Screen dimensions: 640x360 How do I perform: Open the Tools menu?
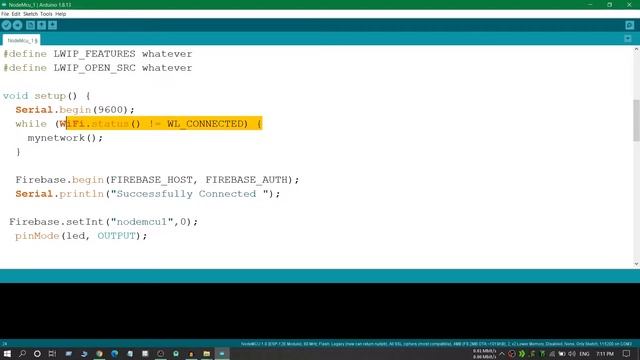[x=46, y=14]
